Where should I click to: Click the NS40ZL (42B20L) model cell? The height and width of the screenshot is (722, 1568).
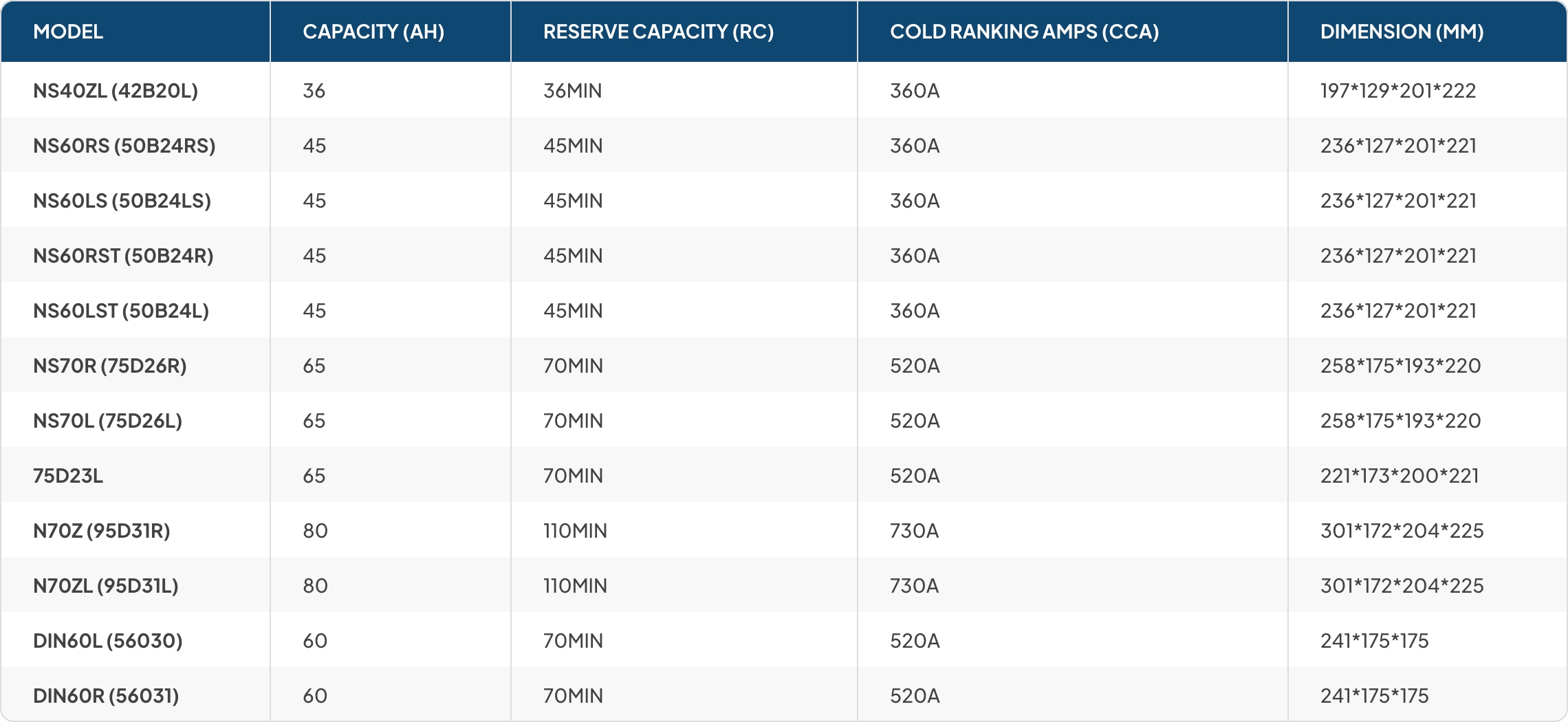tap(116, 91)
